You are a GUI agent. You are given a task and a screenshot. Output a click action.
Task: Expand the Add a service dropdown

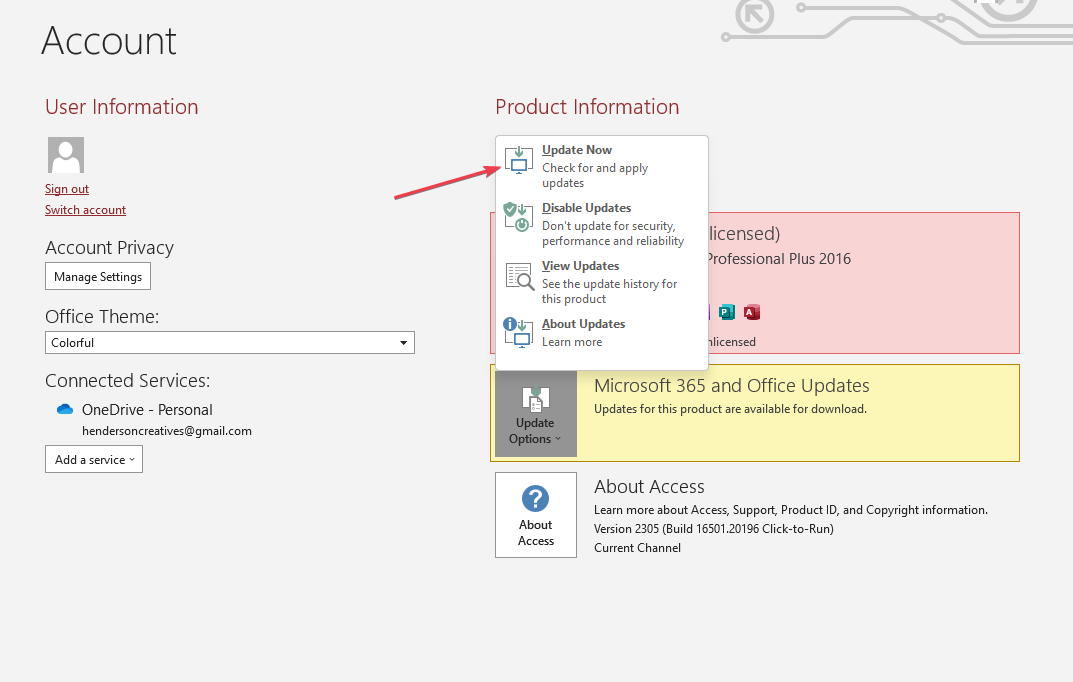(94, 460)
